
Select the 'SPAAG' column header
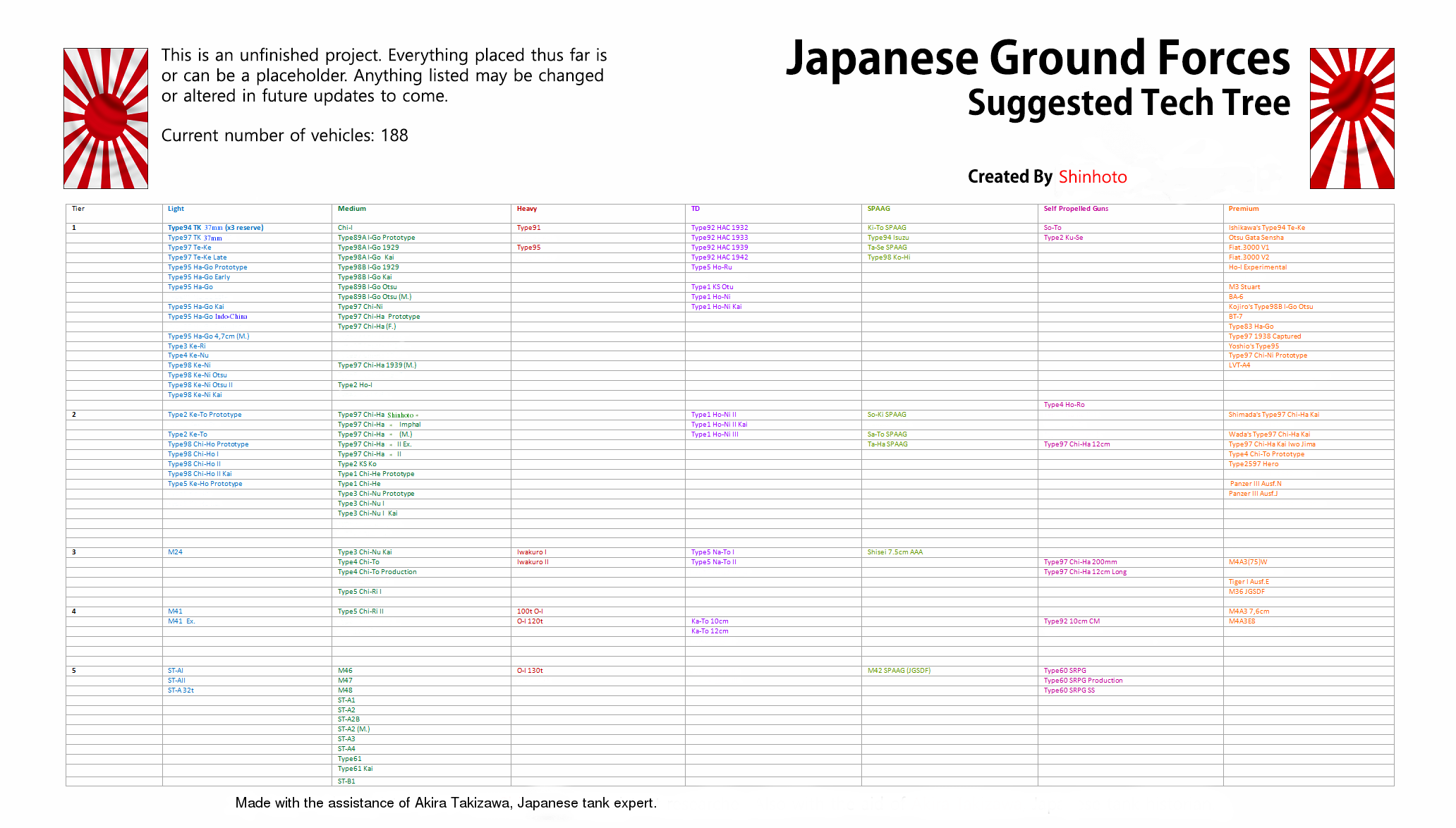click(x=878, y=209)
